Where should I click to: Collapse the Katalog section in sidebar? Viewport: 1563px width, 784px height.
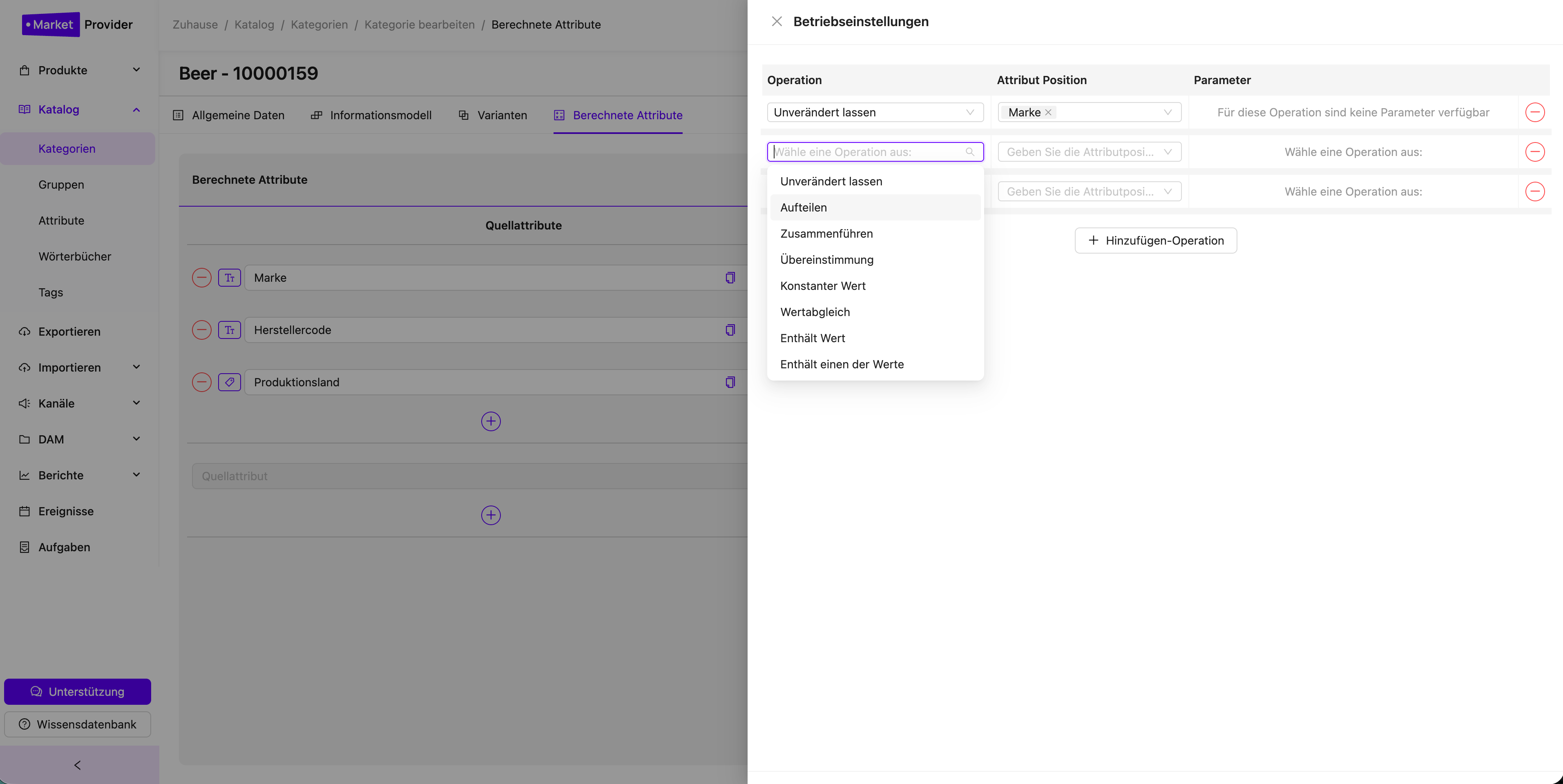[136, 109]
